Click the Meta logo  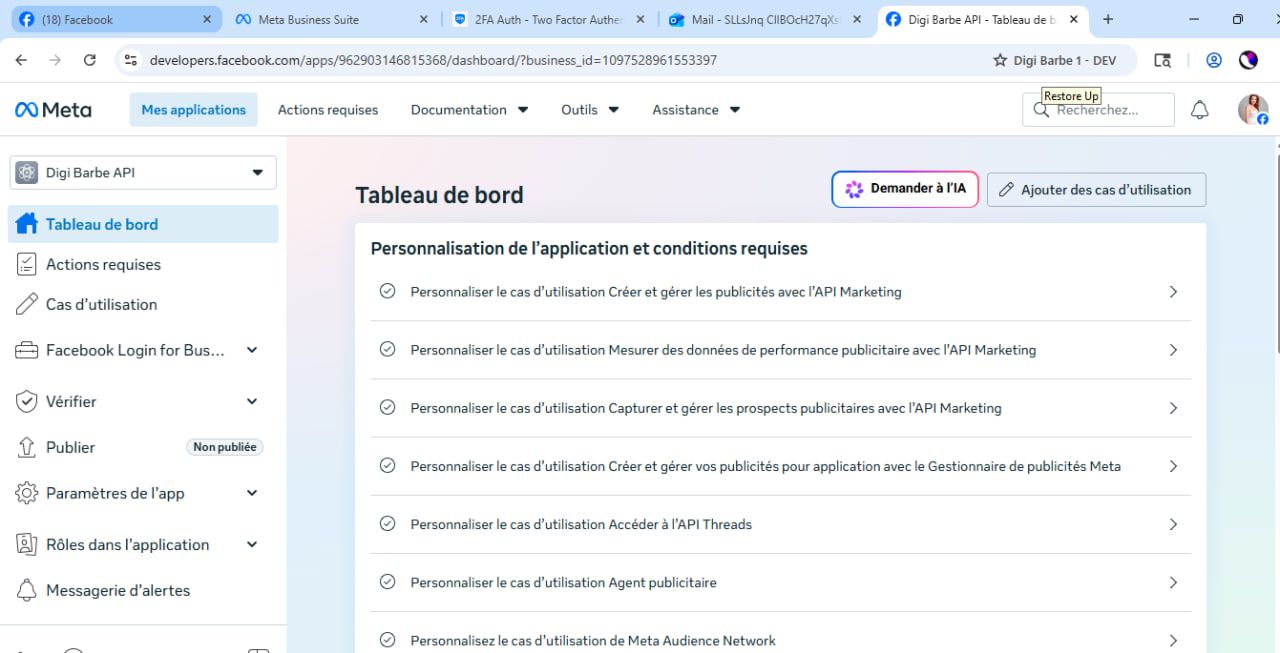click(x=53, y=110)
